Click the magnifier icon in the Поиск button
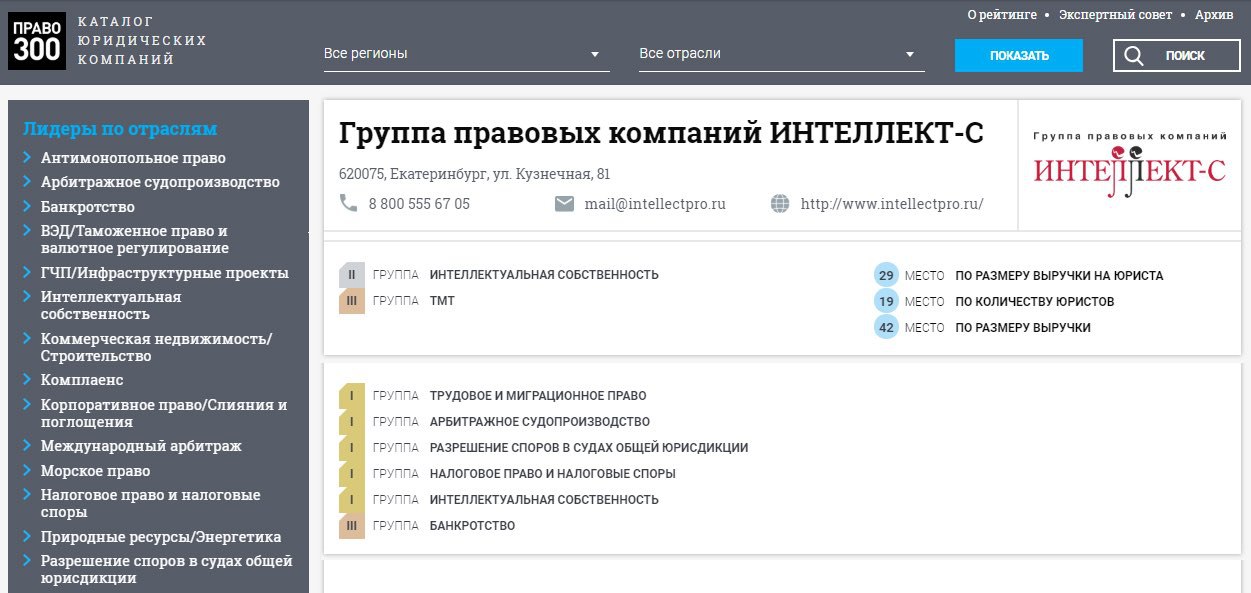The image size is (1251, 593). pos(1134,56)
